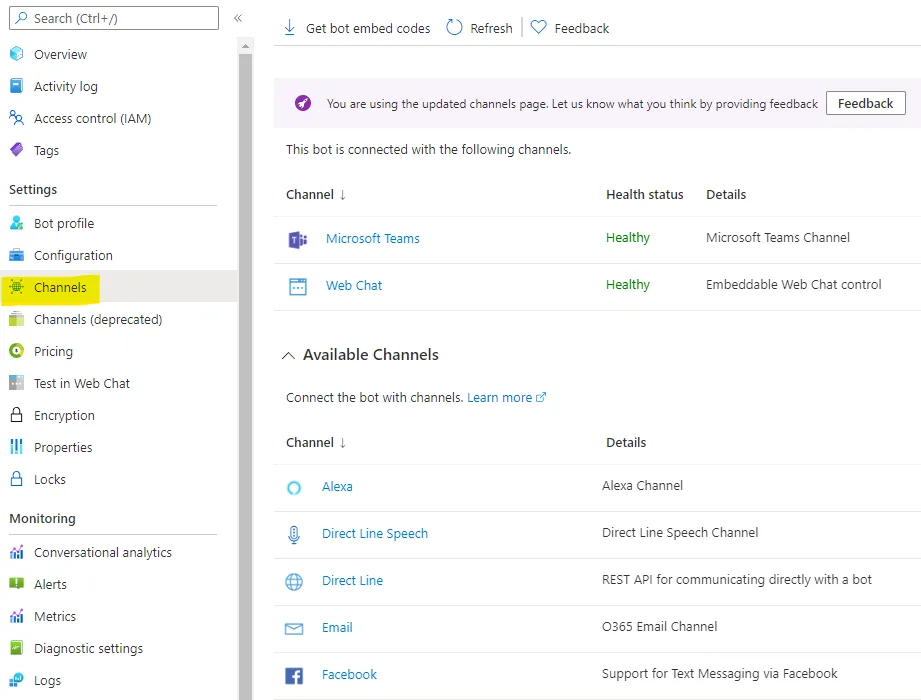Click the Health status column header
Screen dimensions: 921x700
tap(645, 194)
